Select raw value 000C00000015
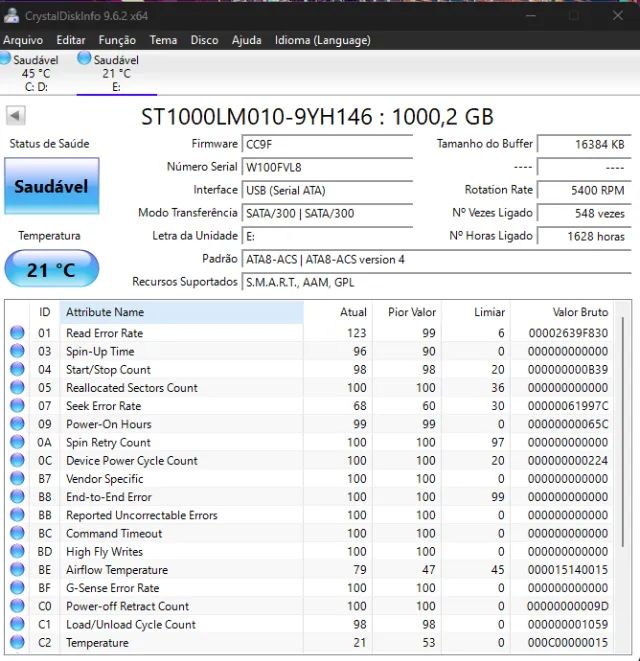 568,642
